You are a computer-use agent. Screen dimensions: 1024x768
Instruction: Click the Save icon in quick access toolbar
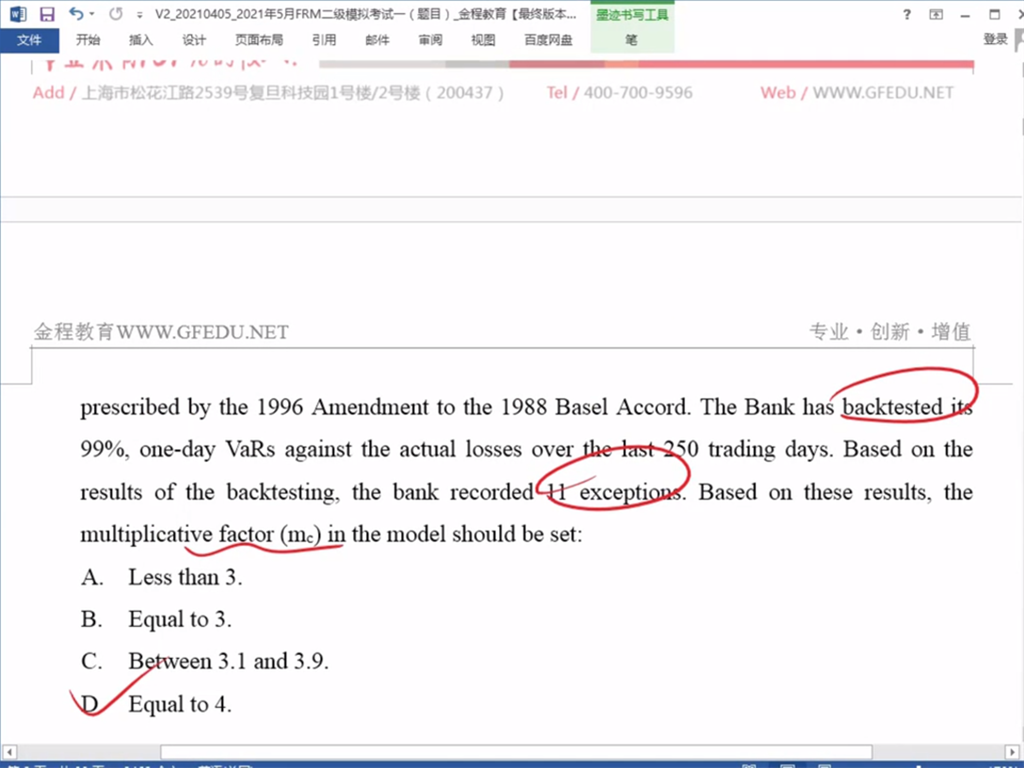[47, 14]
